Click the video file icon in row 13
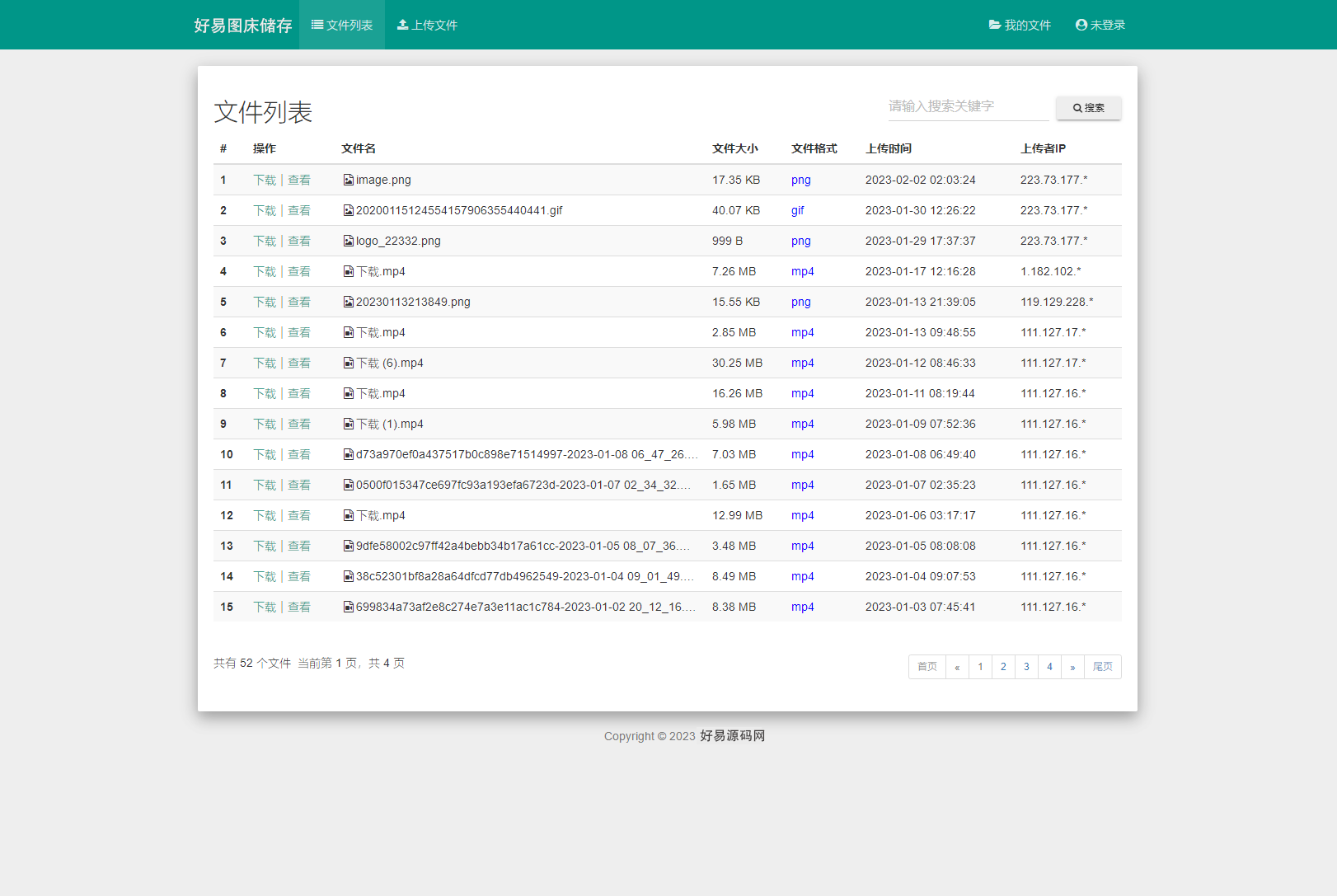The width and height of the screenshot is (1337, 896). coord(349,546)
